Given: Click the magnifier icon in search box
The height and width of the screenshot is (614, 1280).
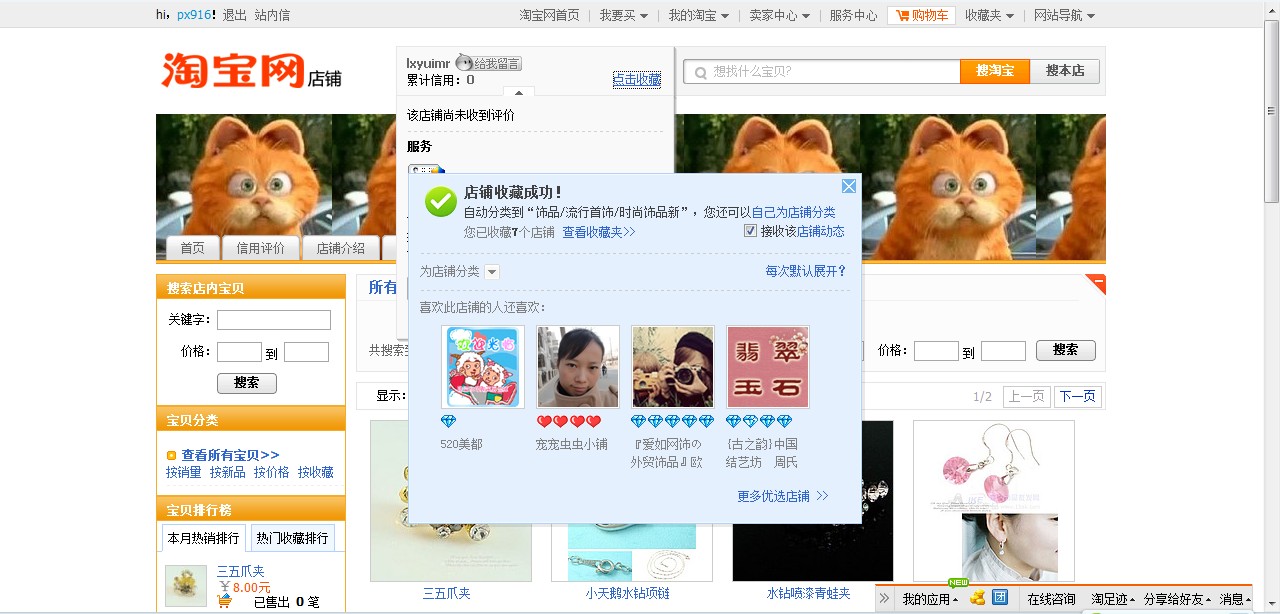Looking at the screenshot, I should pyautogui.click(x=699, y=72).
